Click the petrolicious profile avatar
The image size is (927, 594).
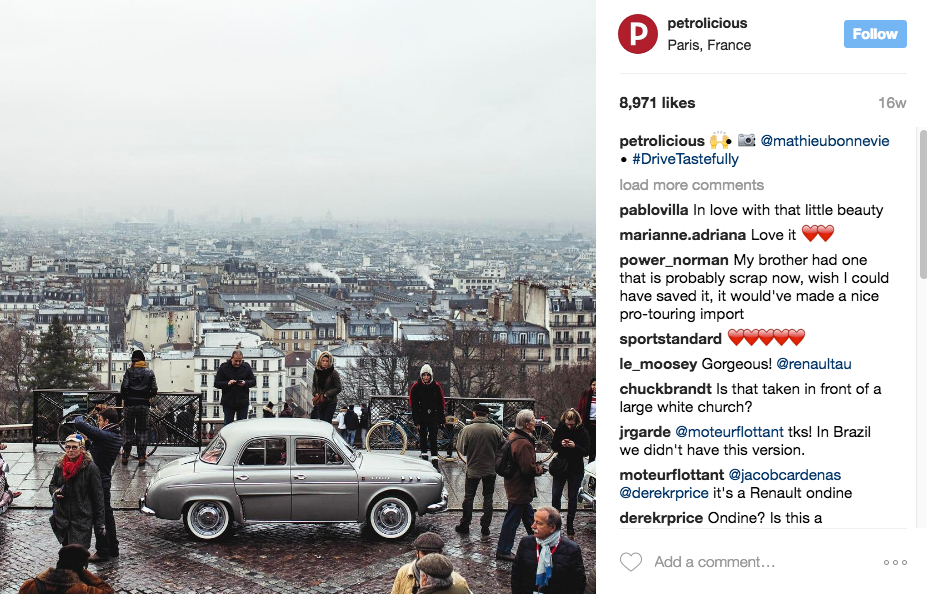pyautogui.click(x=637, y=34)
